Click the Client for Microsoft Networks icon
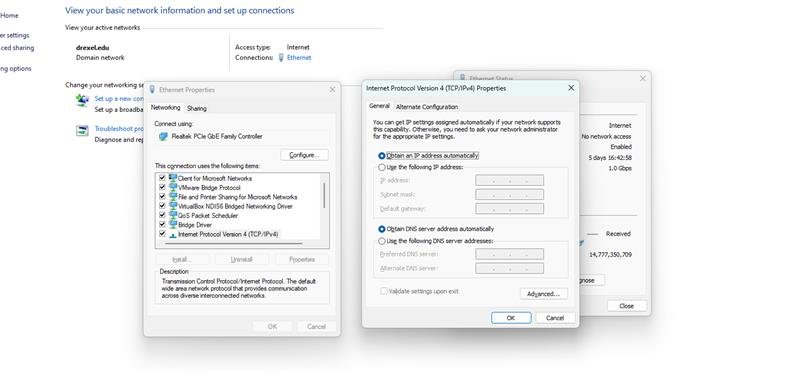Screen dimensions: 800x373 (x=173, y=178)
